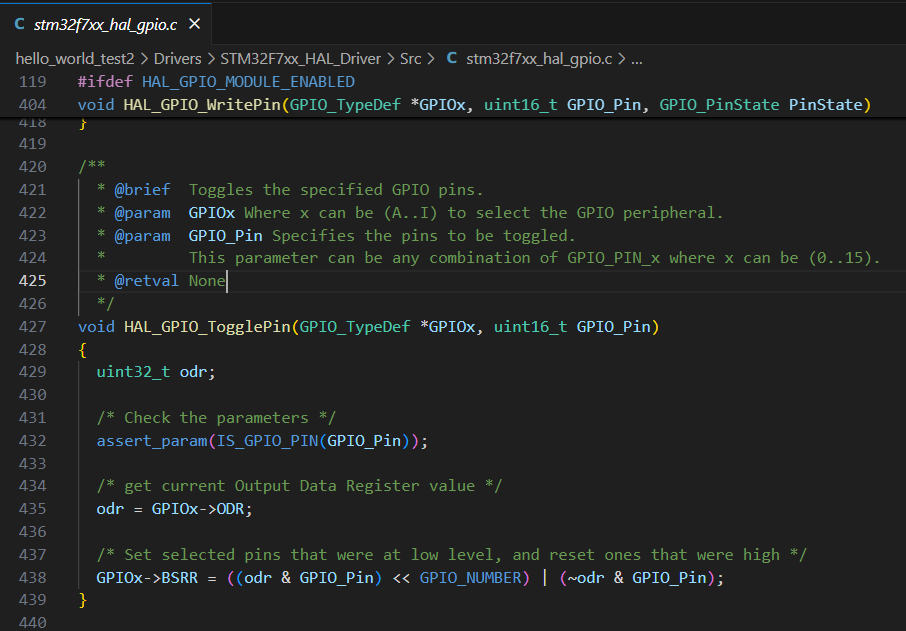This screenshot has height=631, width=906.
Task: Click GPIO_PinState type in sticky header
Action: [x=719, y=105]
